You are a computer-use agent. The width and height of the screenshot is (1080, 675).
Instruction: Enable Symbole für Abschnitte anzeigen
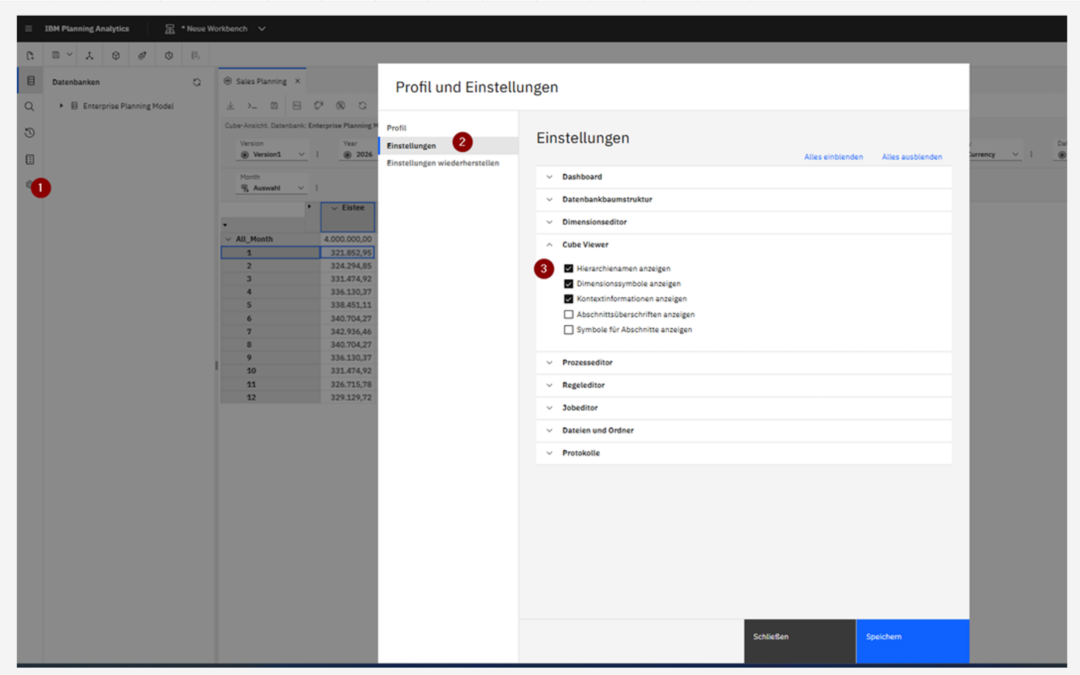point(568,330)
